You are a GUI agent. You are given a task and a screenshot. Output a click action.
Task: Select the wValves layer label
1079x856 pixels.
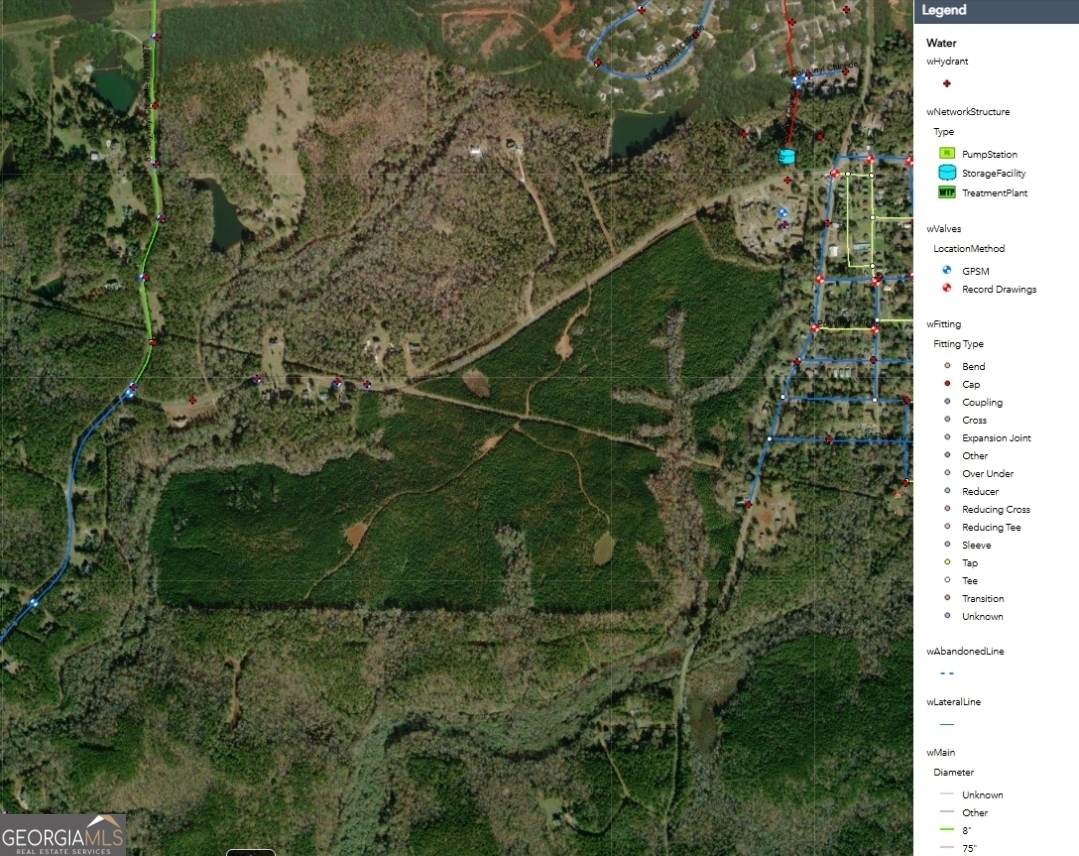[943, 229]
